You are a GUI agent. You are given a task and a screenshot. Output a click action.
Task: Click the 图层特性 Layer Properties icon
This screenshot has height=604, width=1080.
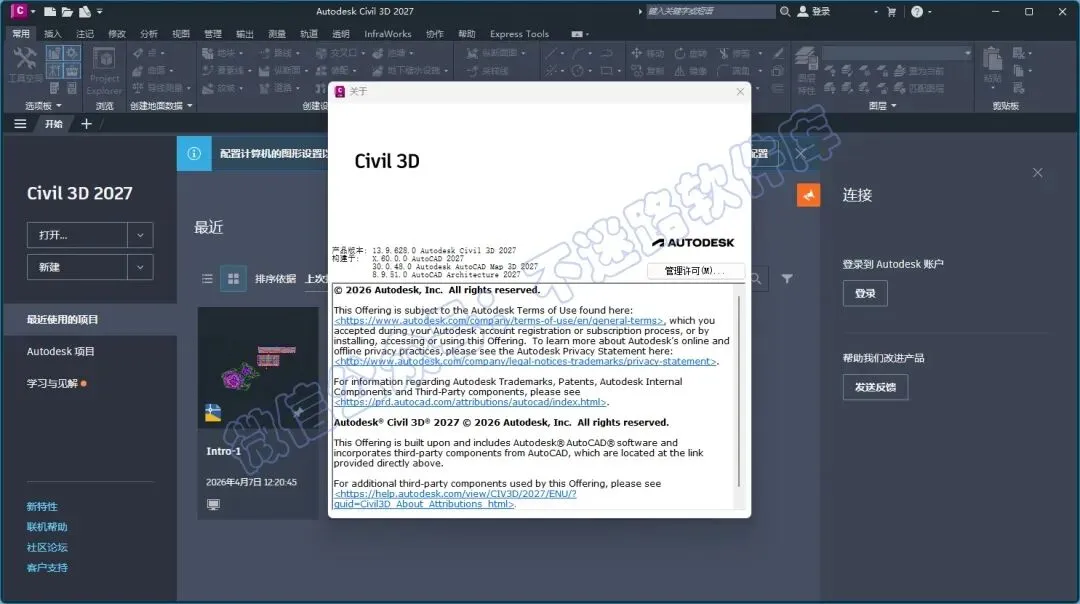806,58
